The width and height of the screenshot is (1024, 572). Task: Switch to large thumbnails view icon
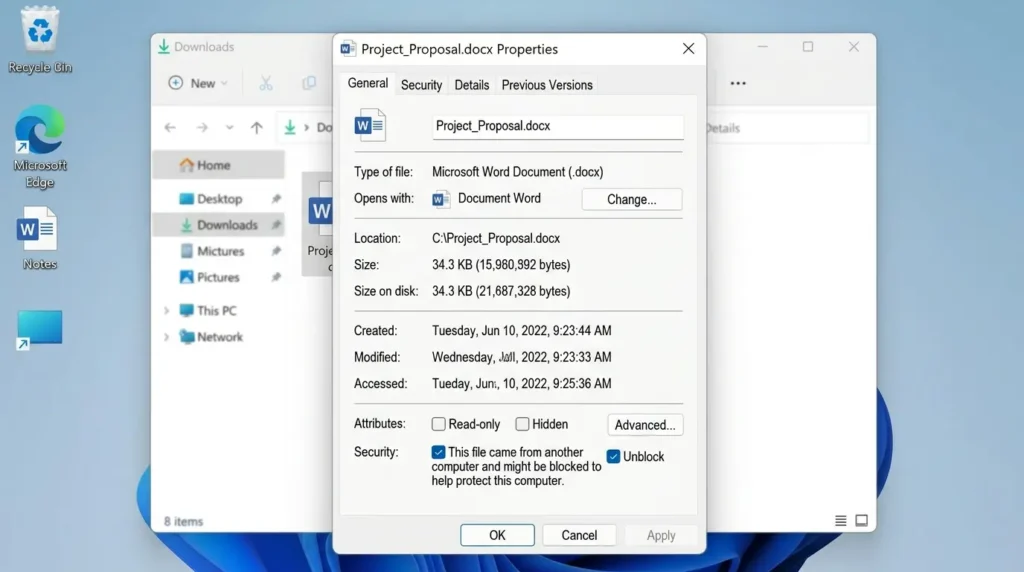click(861, 520)
